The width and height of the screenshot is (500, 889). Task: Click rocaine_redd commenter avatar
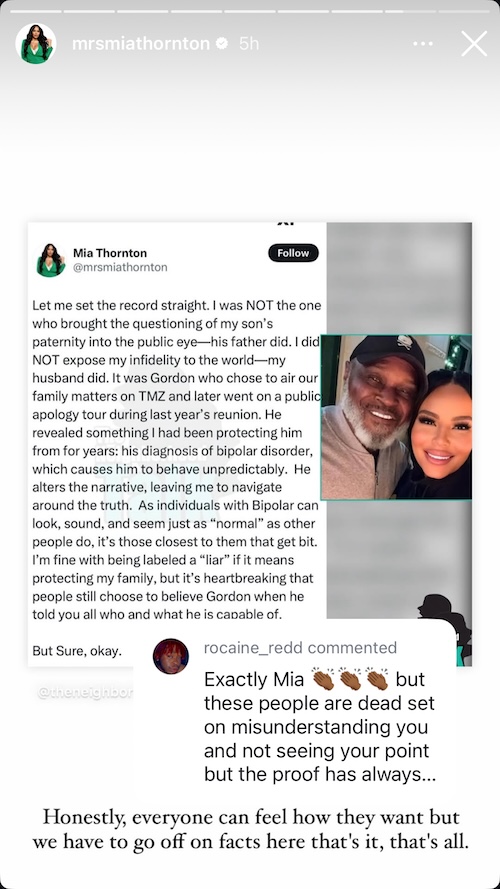[x=171, y=656]
